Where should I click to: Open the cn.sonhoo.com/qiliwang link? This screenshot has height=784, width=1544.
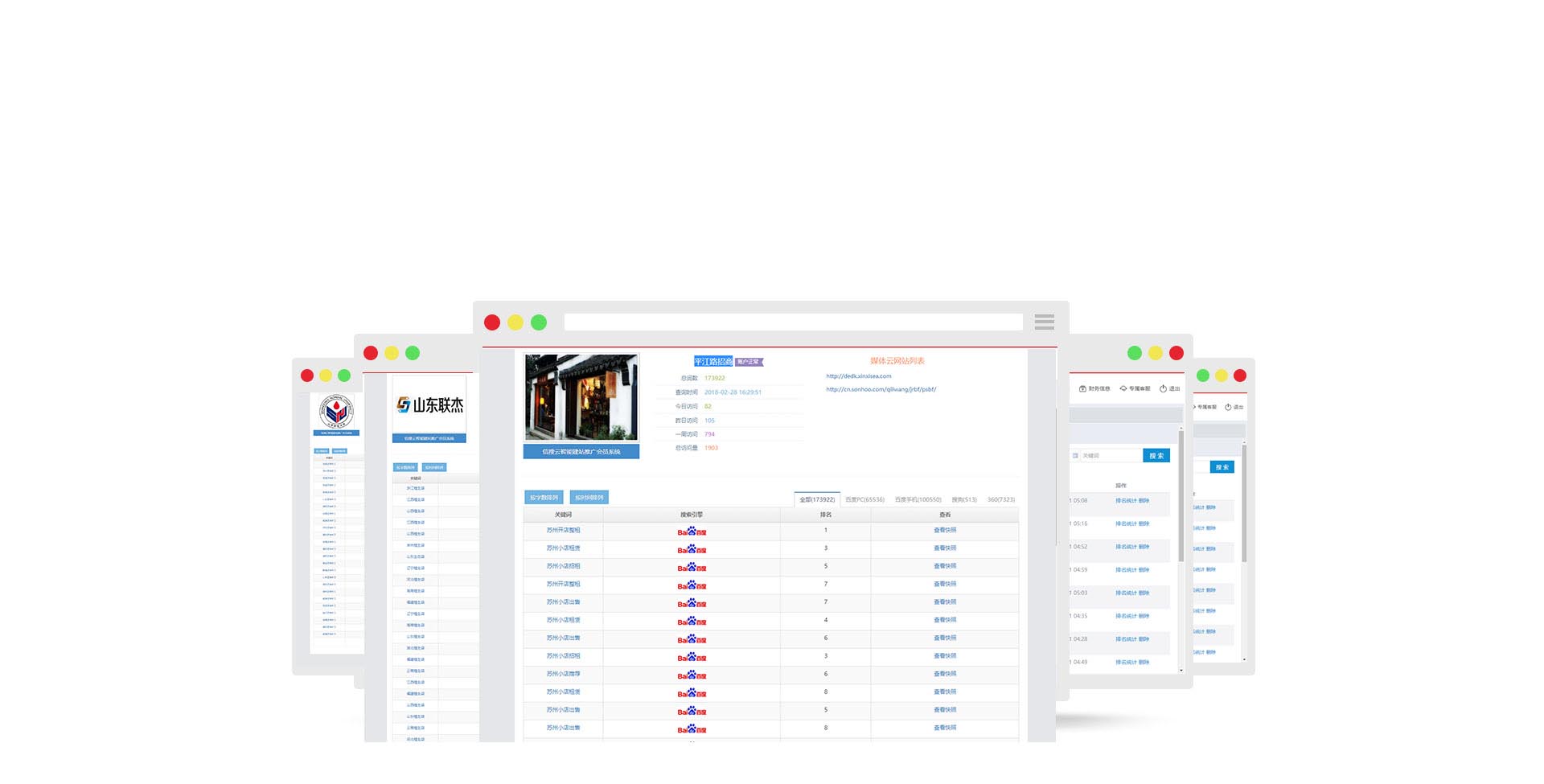(x=881, y=389)
